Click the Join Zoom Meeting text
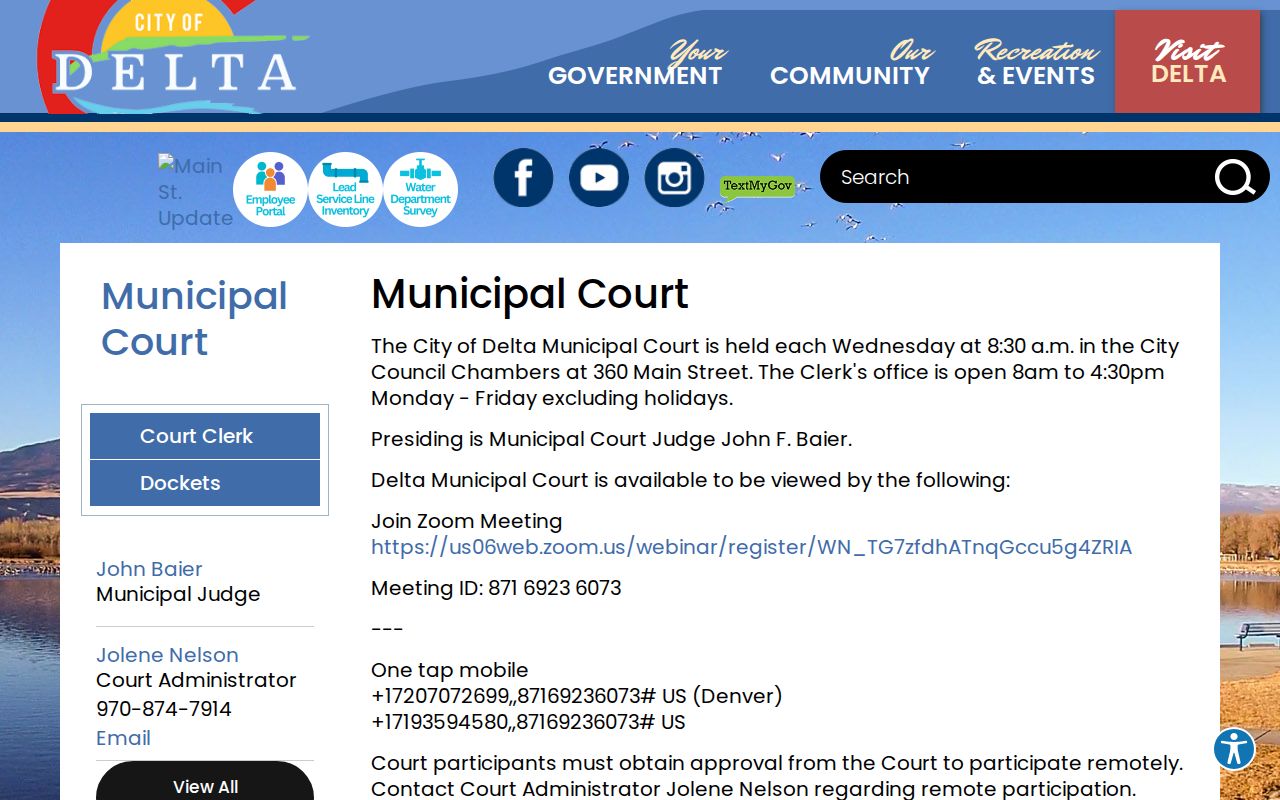Image resolution: width=1280 pixels, height=800 pixels. coord(467,521)
